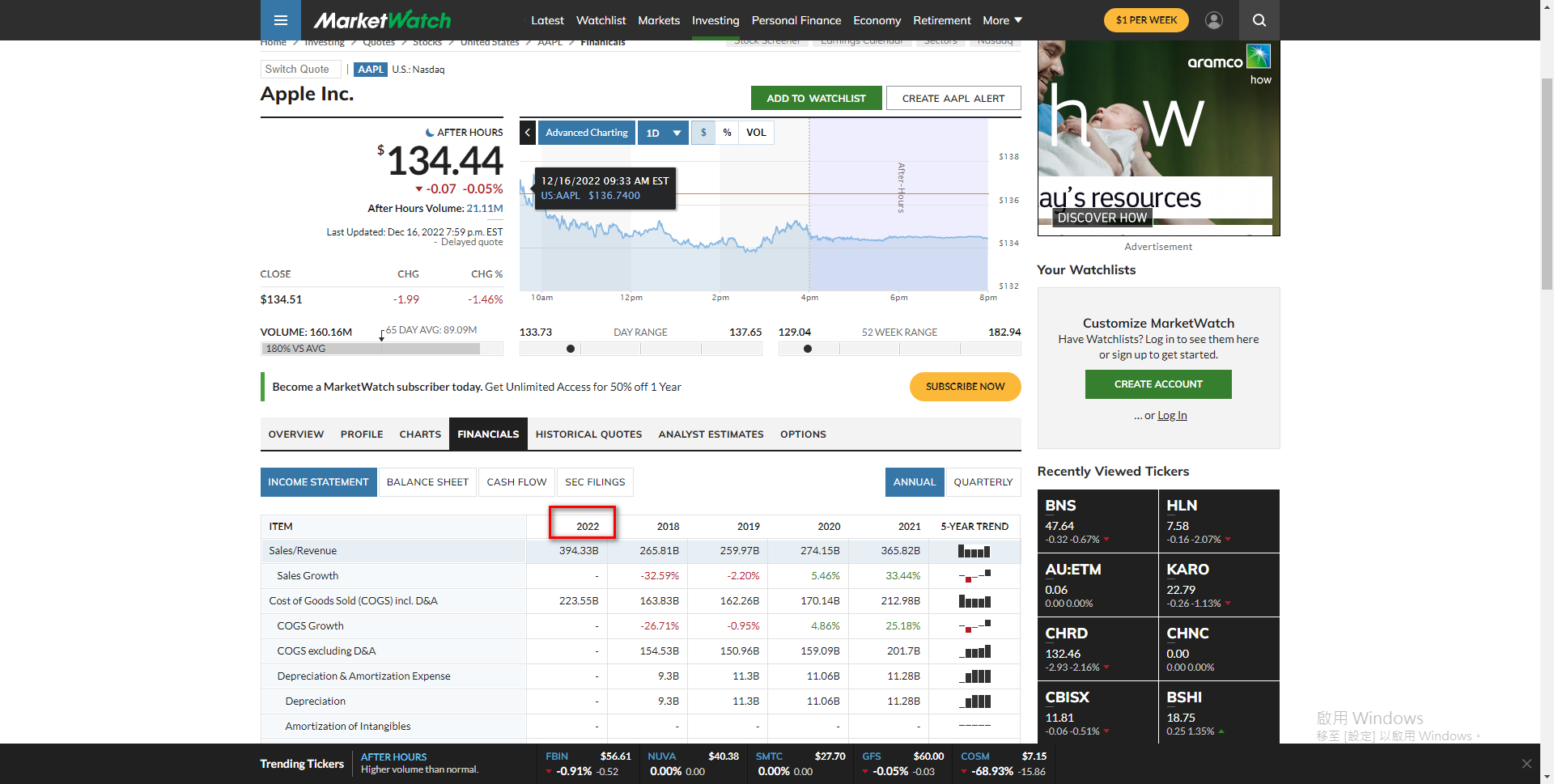Click the Log In link
The width and height of the screenshot is (1554, 784).
coord(1172,415)
